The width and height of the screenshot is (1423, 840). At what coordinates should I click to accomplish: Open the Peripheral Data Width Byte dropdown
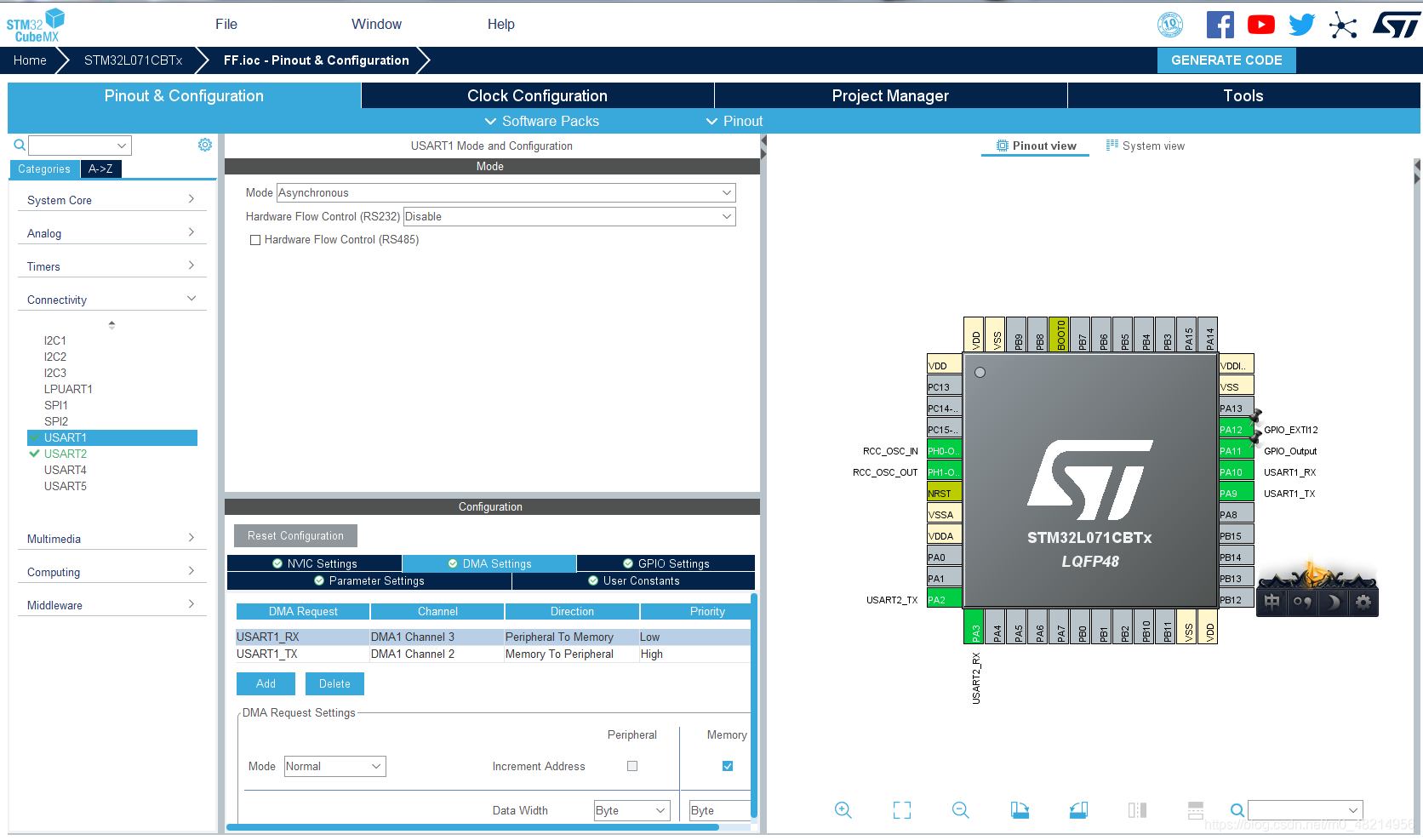coord(632,811)
